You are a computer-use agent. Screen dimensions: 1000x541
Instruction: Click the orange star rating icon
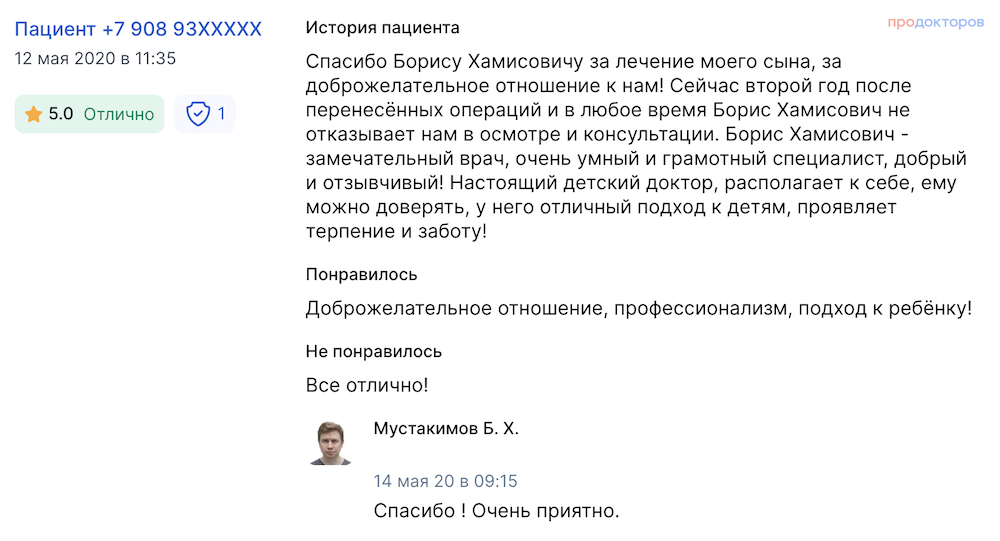click(x=33, y=114)
